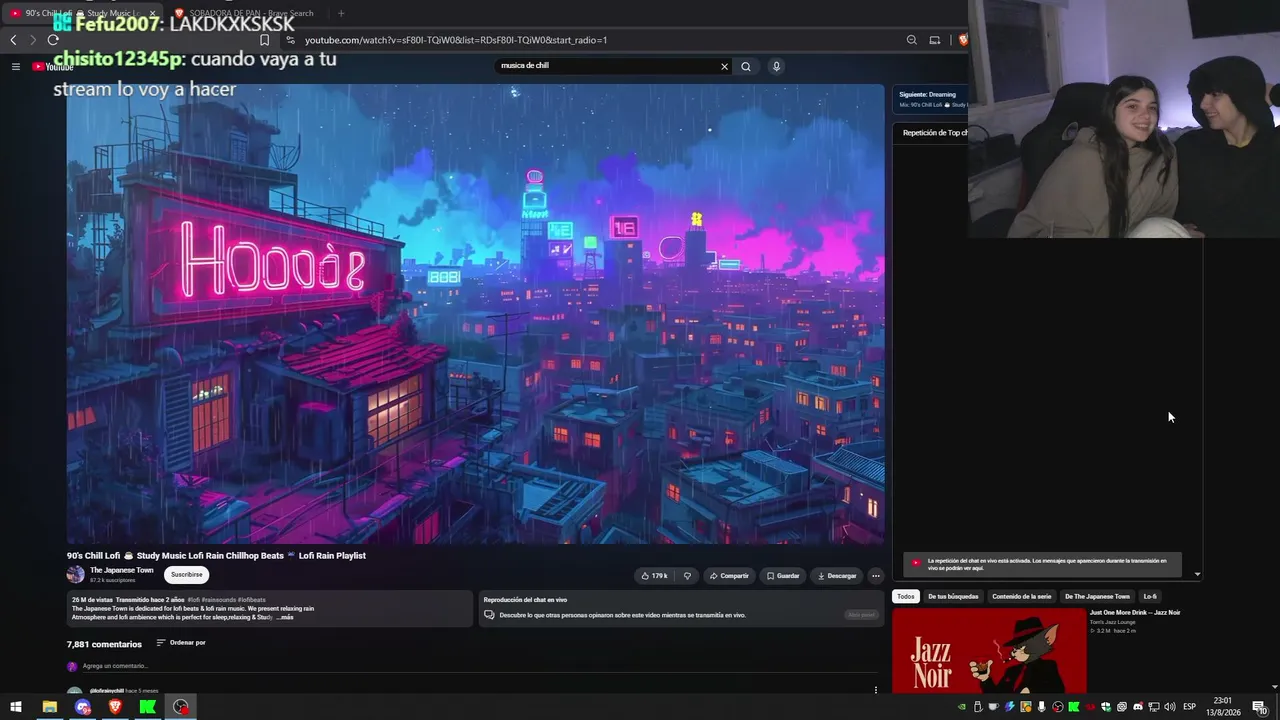Open Just One More Drink video title

coord(1135,612)
